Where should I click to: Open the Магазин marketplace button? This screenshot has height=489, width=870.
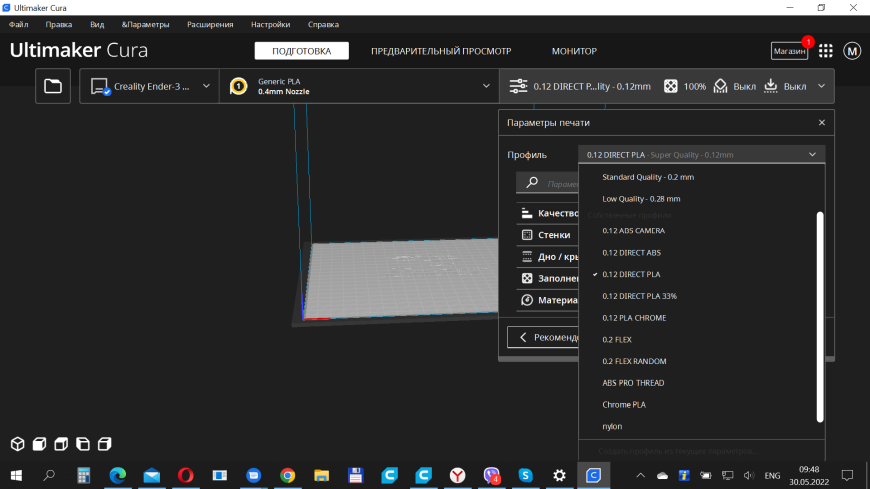(789, 51)
